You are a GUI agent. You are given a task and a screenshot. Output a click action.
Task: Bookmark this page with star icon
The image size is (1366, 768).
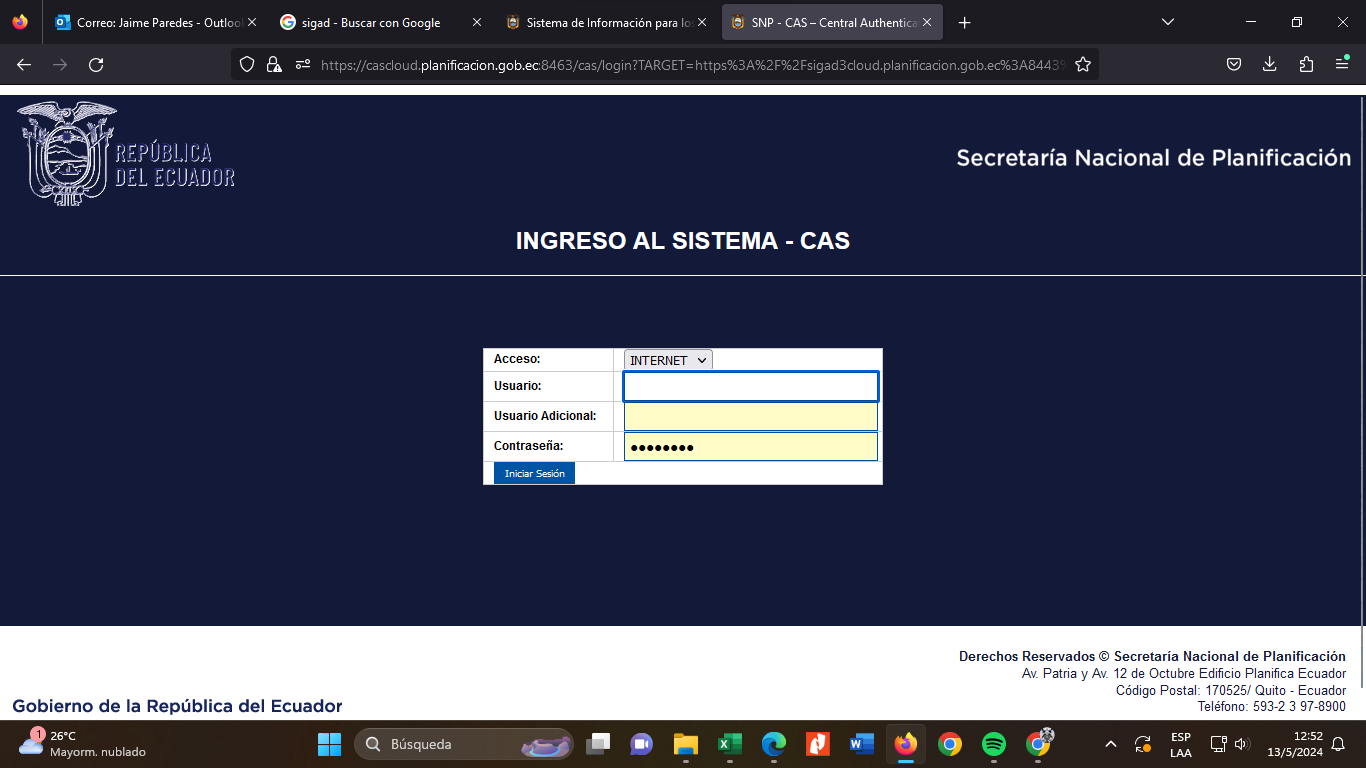[1082, 65]
